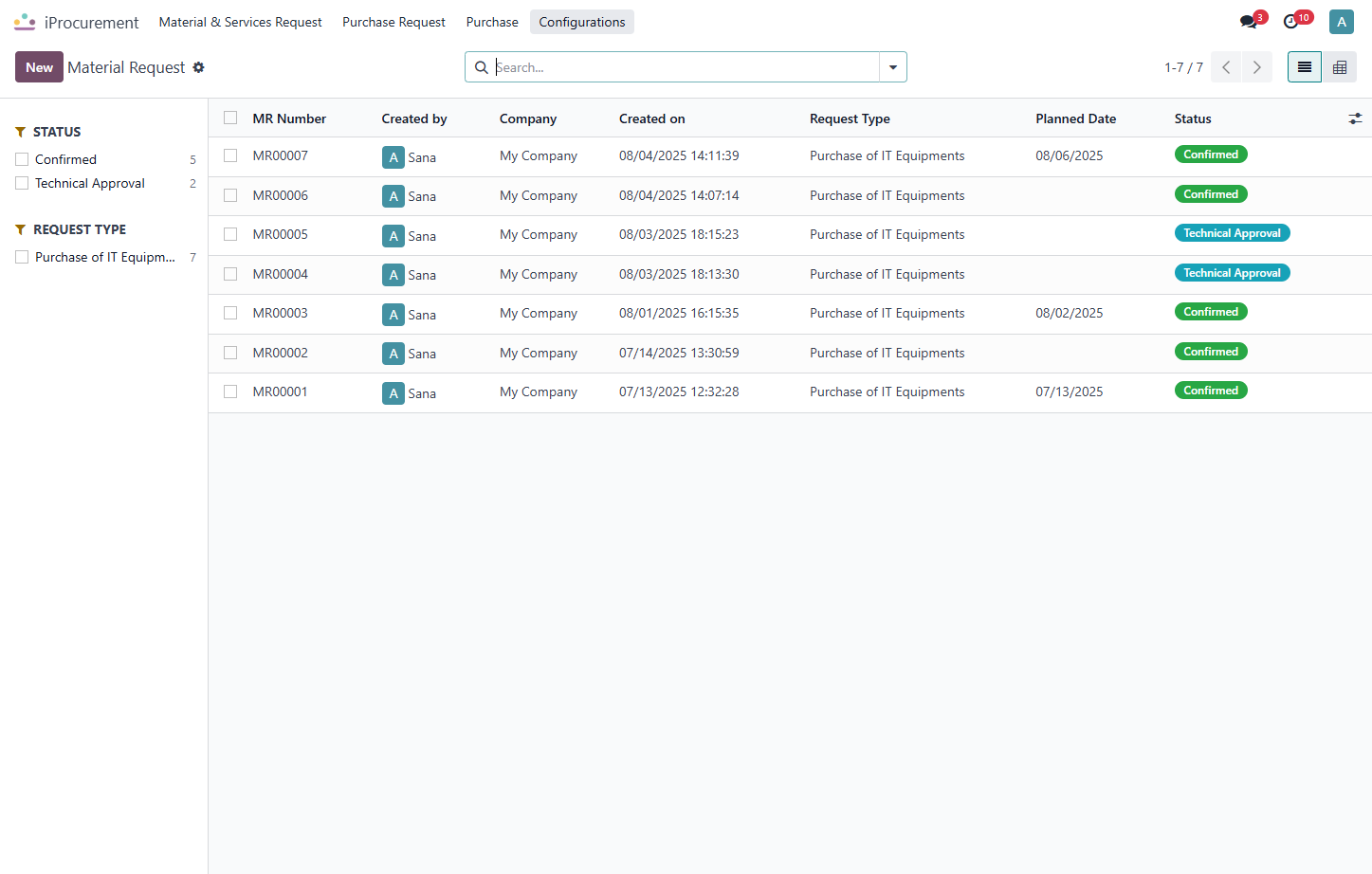Click planned date 07/13/2025
1372x874 pixels.
tap(1069, 391)
